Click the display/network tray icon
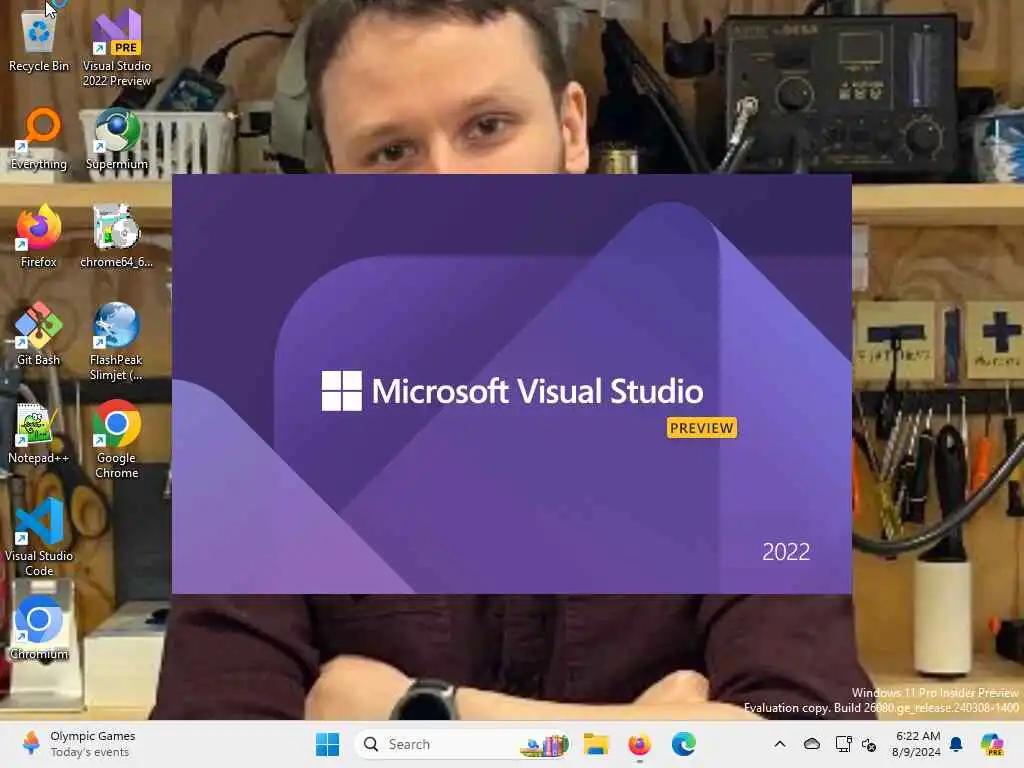The width and height of the screenshot is (1024, 768). (843, 744)
